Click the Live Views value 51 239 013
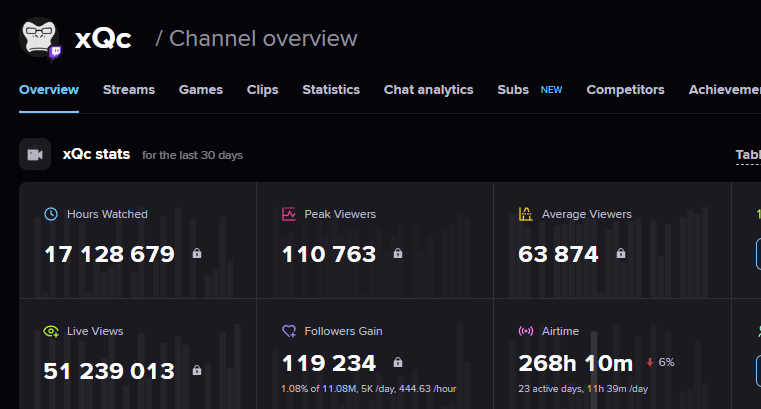The height and width of the screenshot is (409, 761). click(x=109, y=371)
